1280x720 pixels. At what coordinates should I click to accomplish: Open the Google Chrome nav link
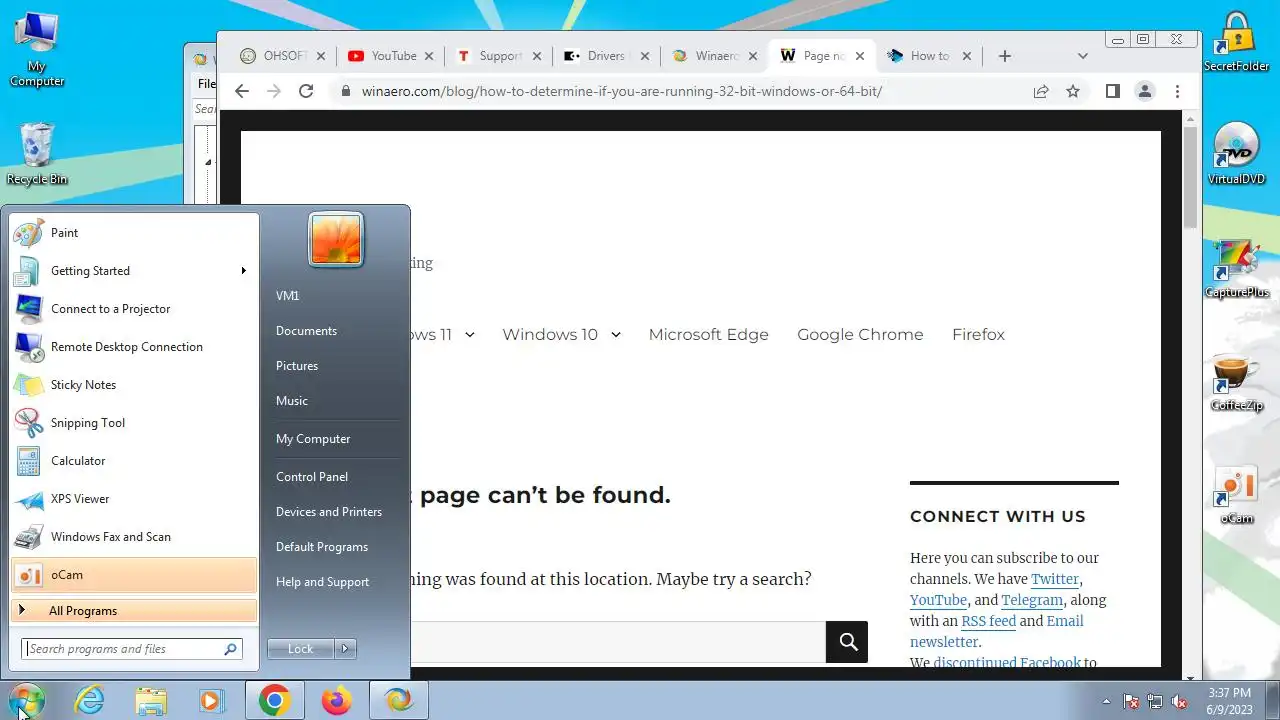tap(860, 335)
